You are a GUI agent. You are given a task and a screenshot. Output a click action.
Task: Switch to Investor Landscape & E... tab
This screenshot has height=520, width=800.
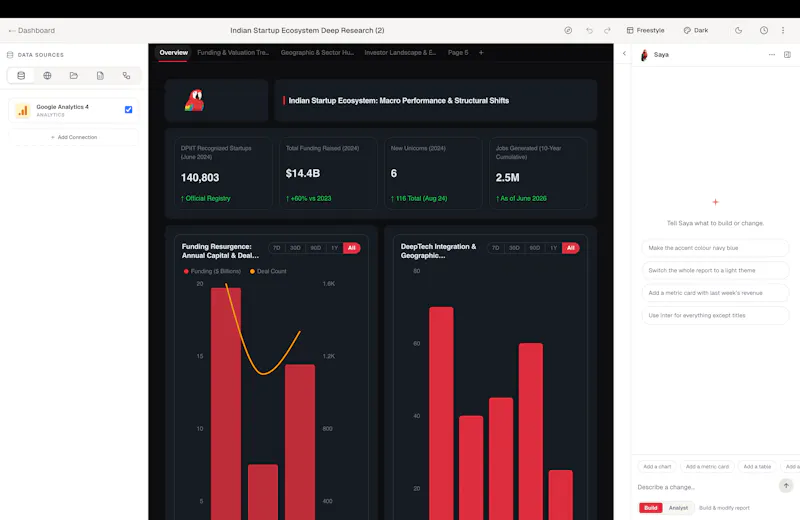pyautogui.click(x=400, y=53)
